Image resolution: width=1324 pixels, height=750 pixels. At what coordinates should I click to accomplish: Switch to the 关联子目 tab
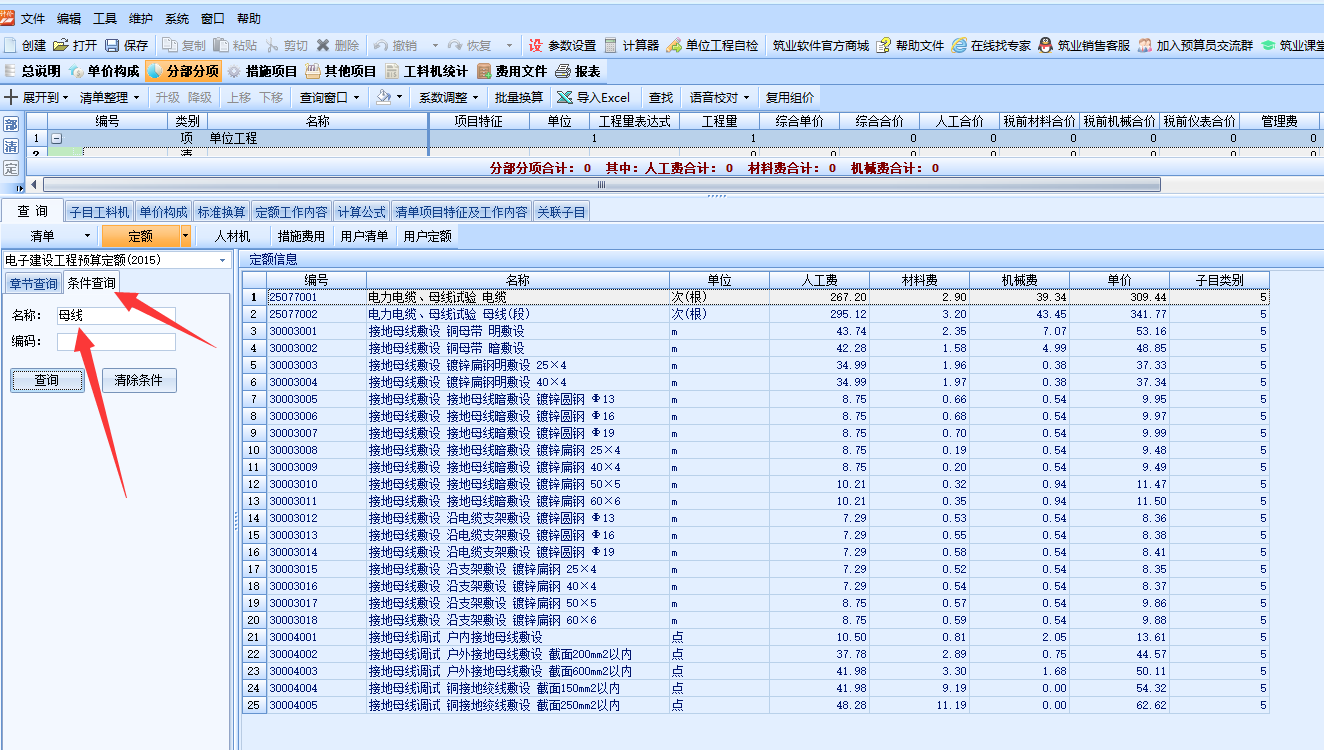tap(562, 212)
